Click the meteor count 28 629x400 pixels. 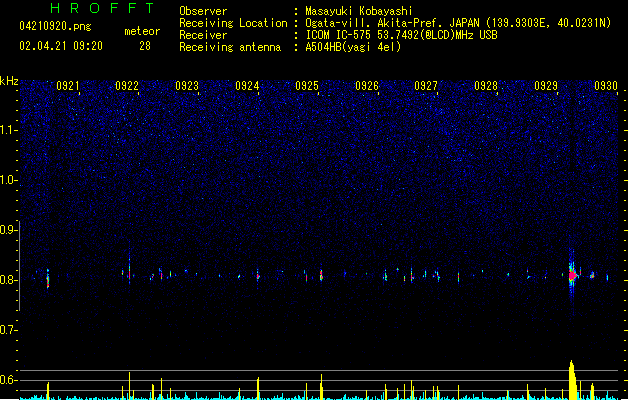tap(145, 46)
